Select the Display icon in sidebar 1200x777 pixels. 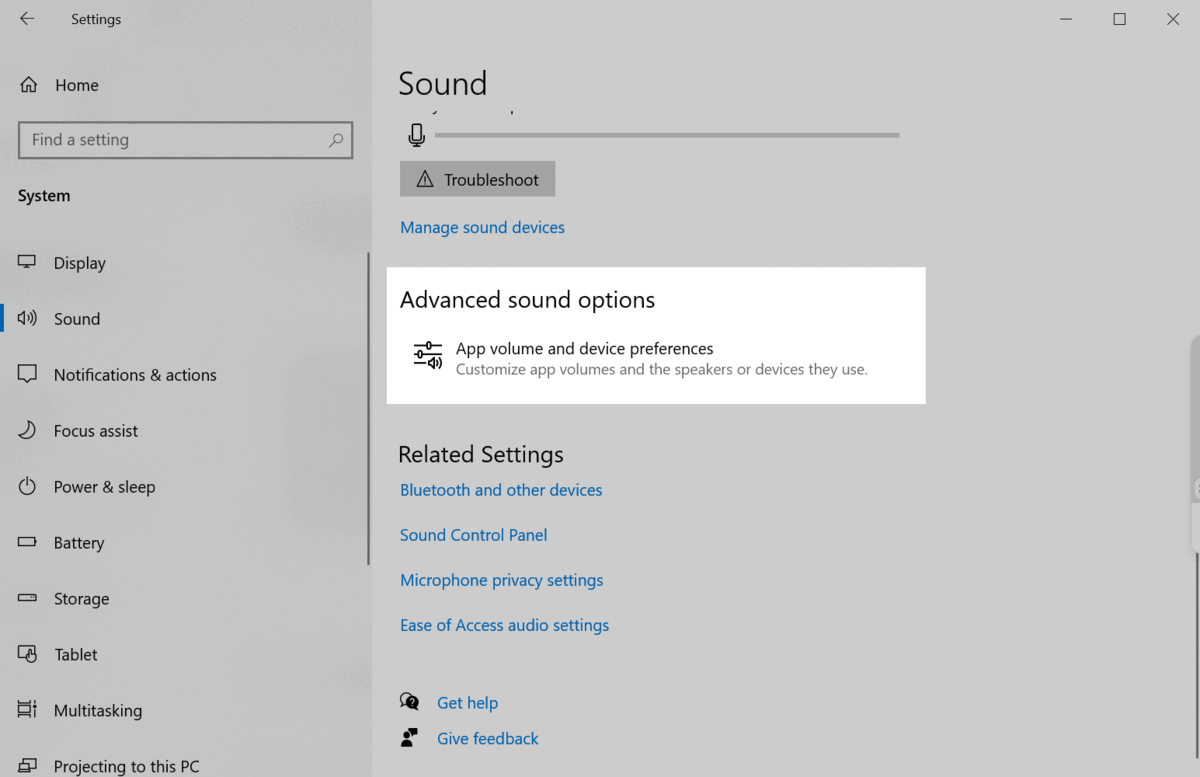tap(26, 262)
